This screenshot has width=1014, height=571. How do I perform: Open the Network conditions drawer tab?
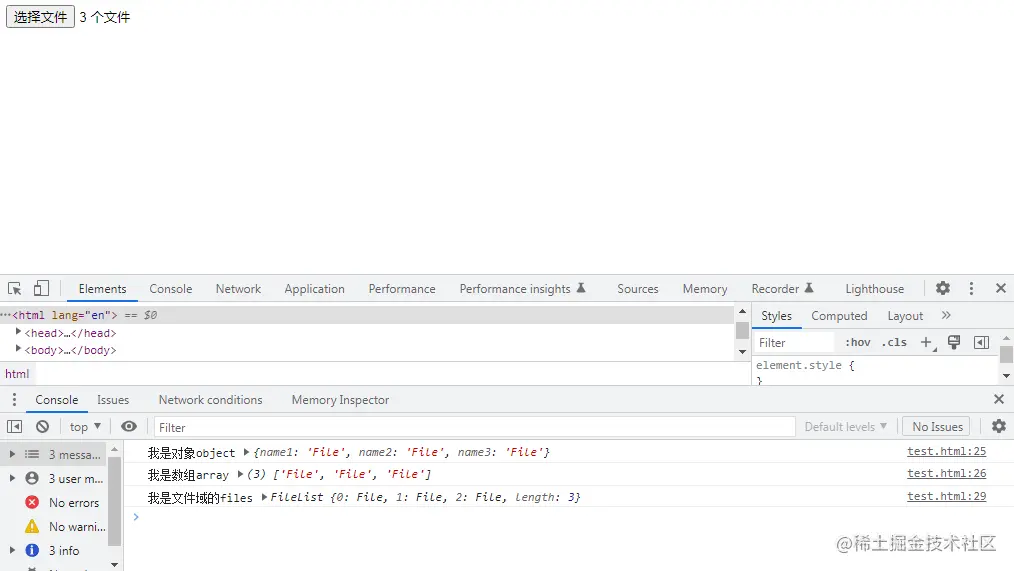coord(210,400)
